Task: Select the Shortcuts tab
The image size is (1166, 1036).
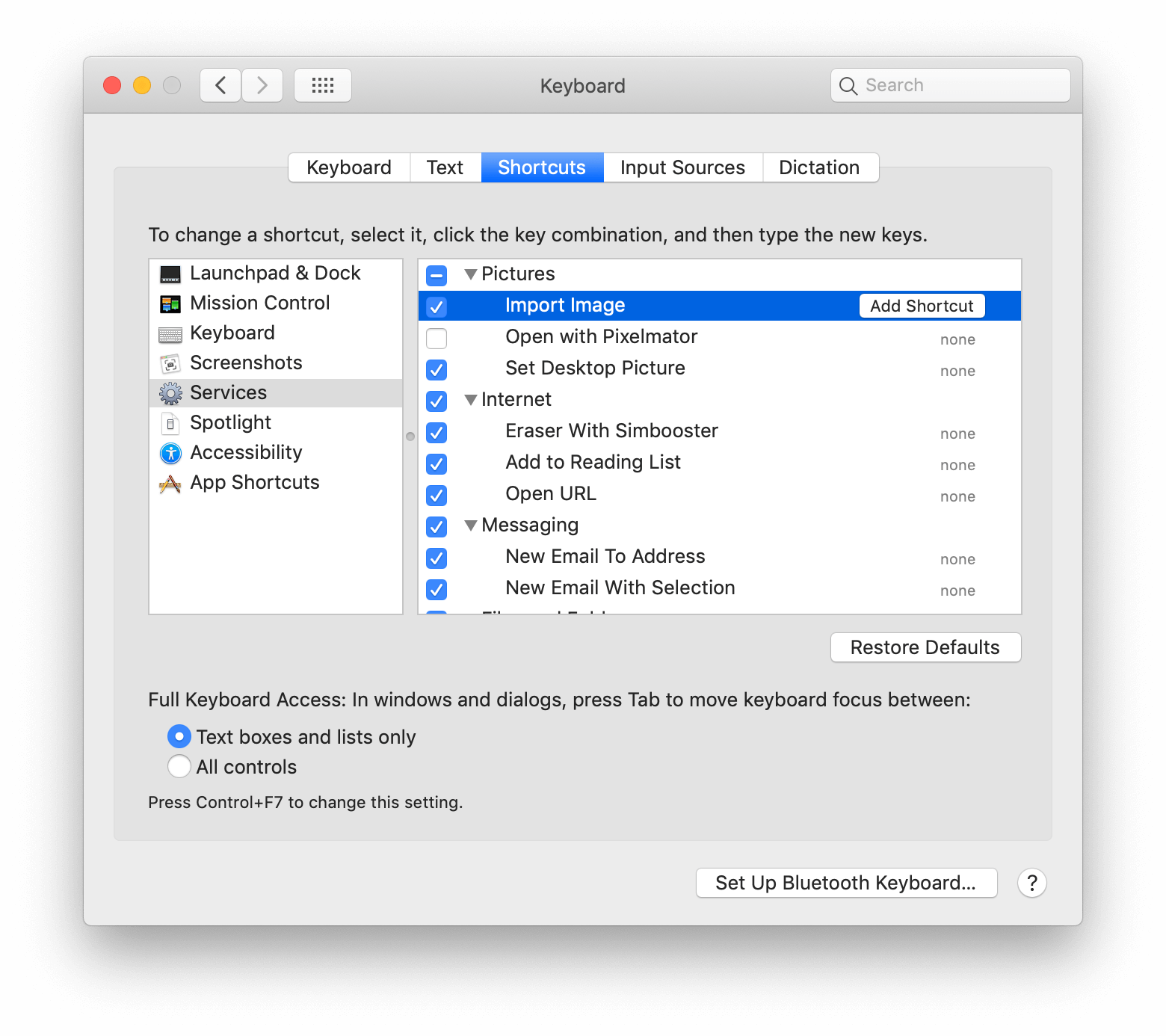Action: (x=542, y=167)
